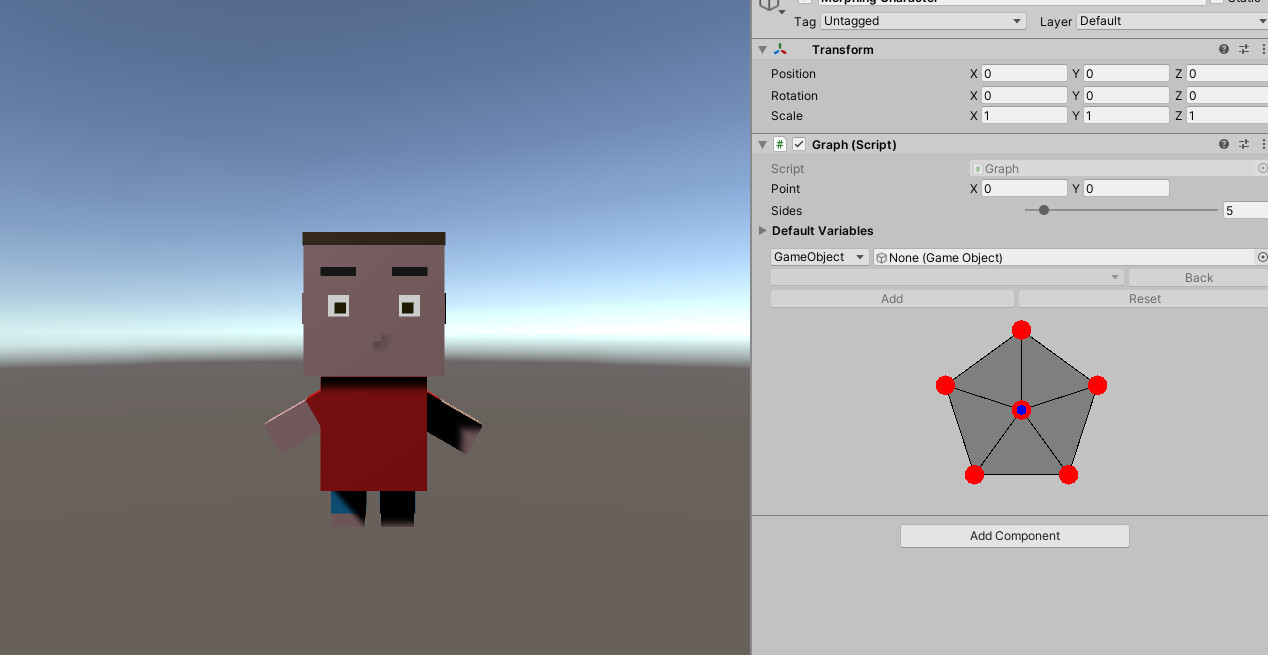Open the Layer dropdown showing Default
1268x655 pixels.
tap(1170, 21)
